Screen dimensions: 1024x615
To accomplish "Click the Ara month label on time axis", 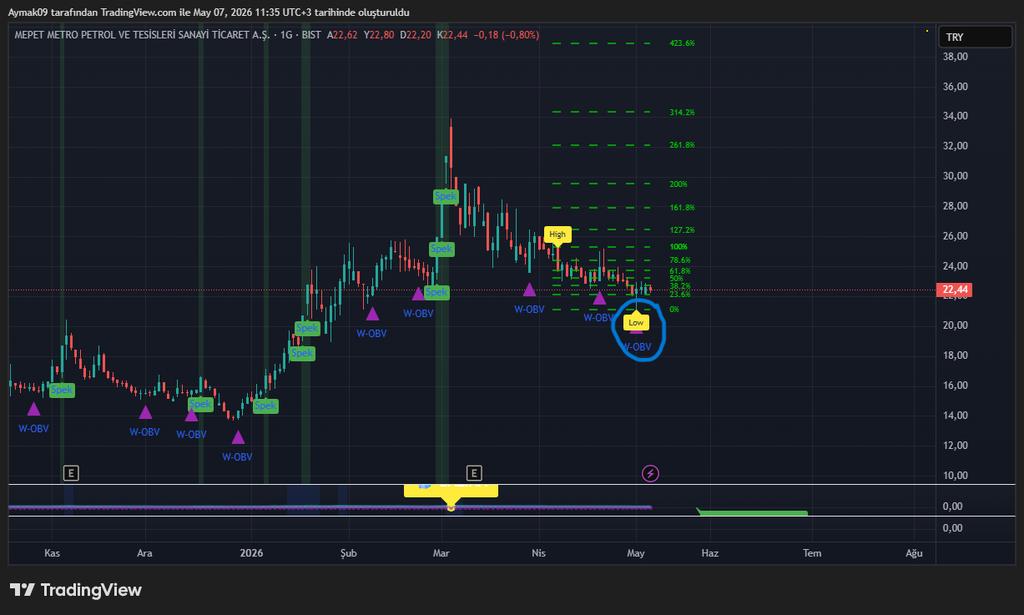I will [144, 553].
